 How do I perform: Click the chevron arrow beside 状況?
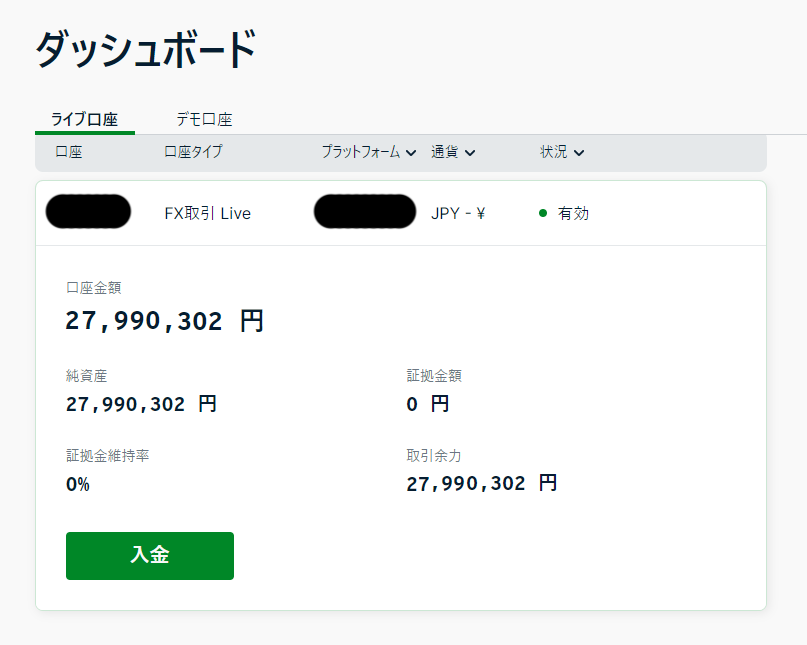click(579, 153)
